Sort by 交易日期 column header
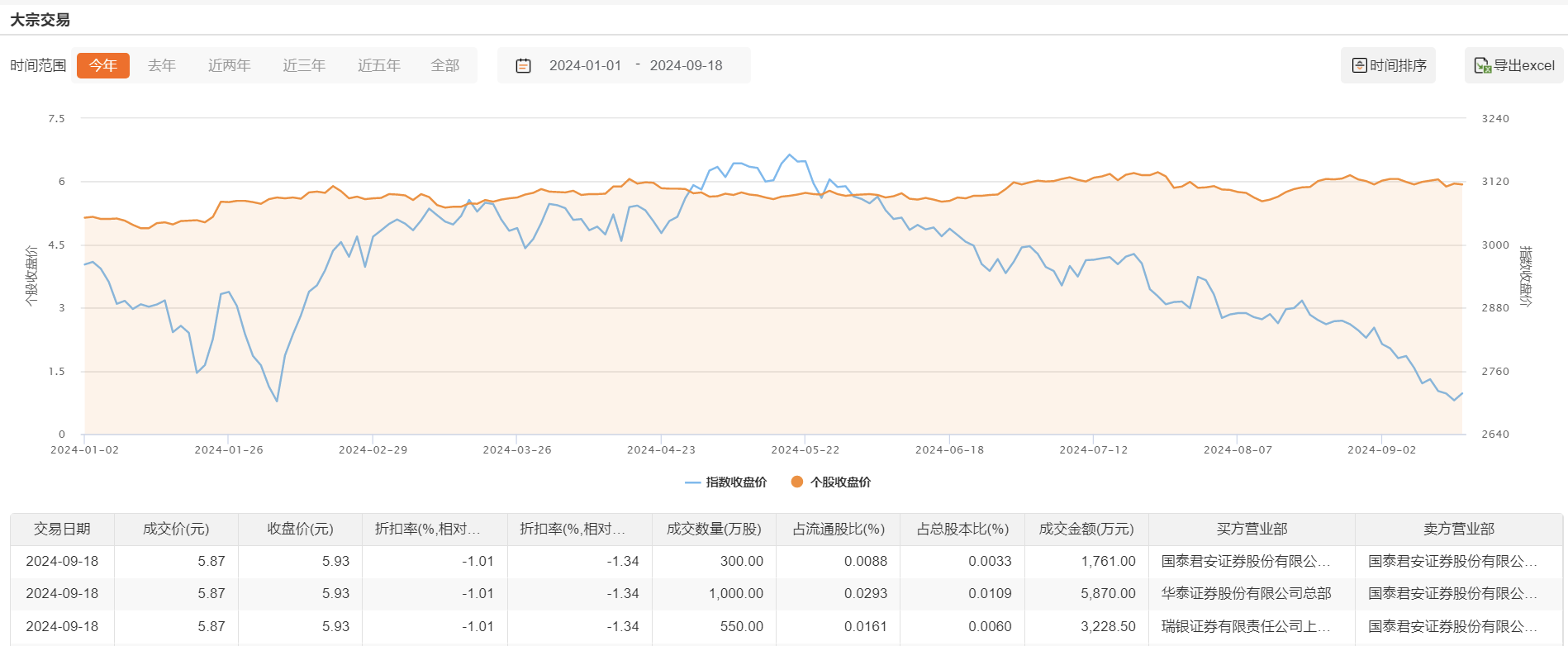The image size is (1568, 646). coord(62,529)
